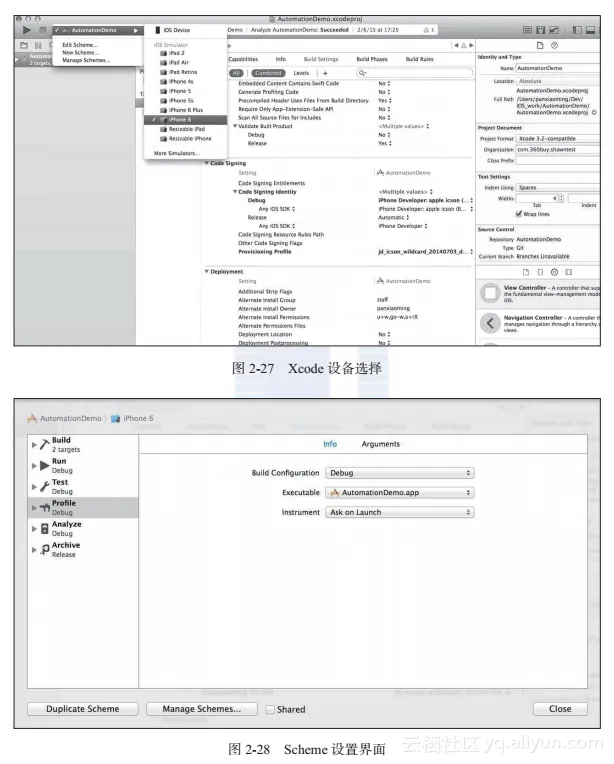Toggle the navigator pane visibility icon
This screenshot has height=764, width=614.
pyautogui.click(x=577, y=30)
